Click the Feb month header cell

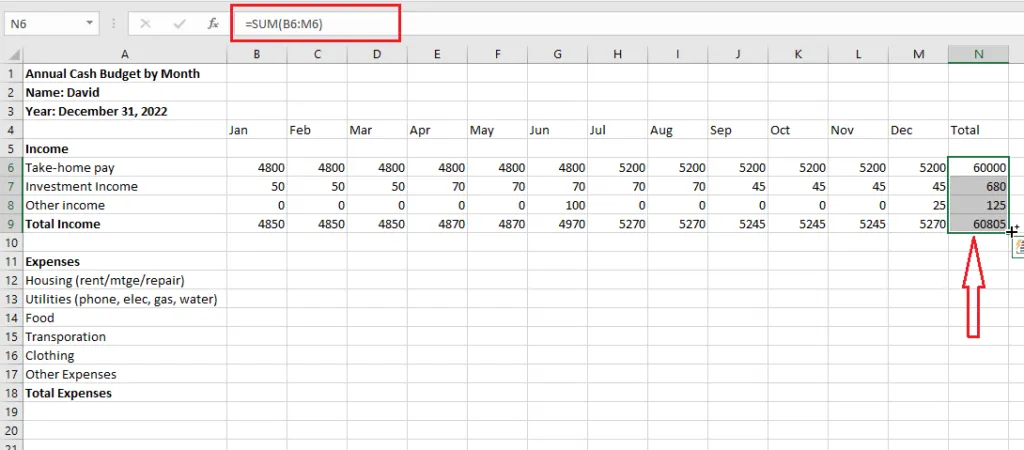[x=317, y=130]
